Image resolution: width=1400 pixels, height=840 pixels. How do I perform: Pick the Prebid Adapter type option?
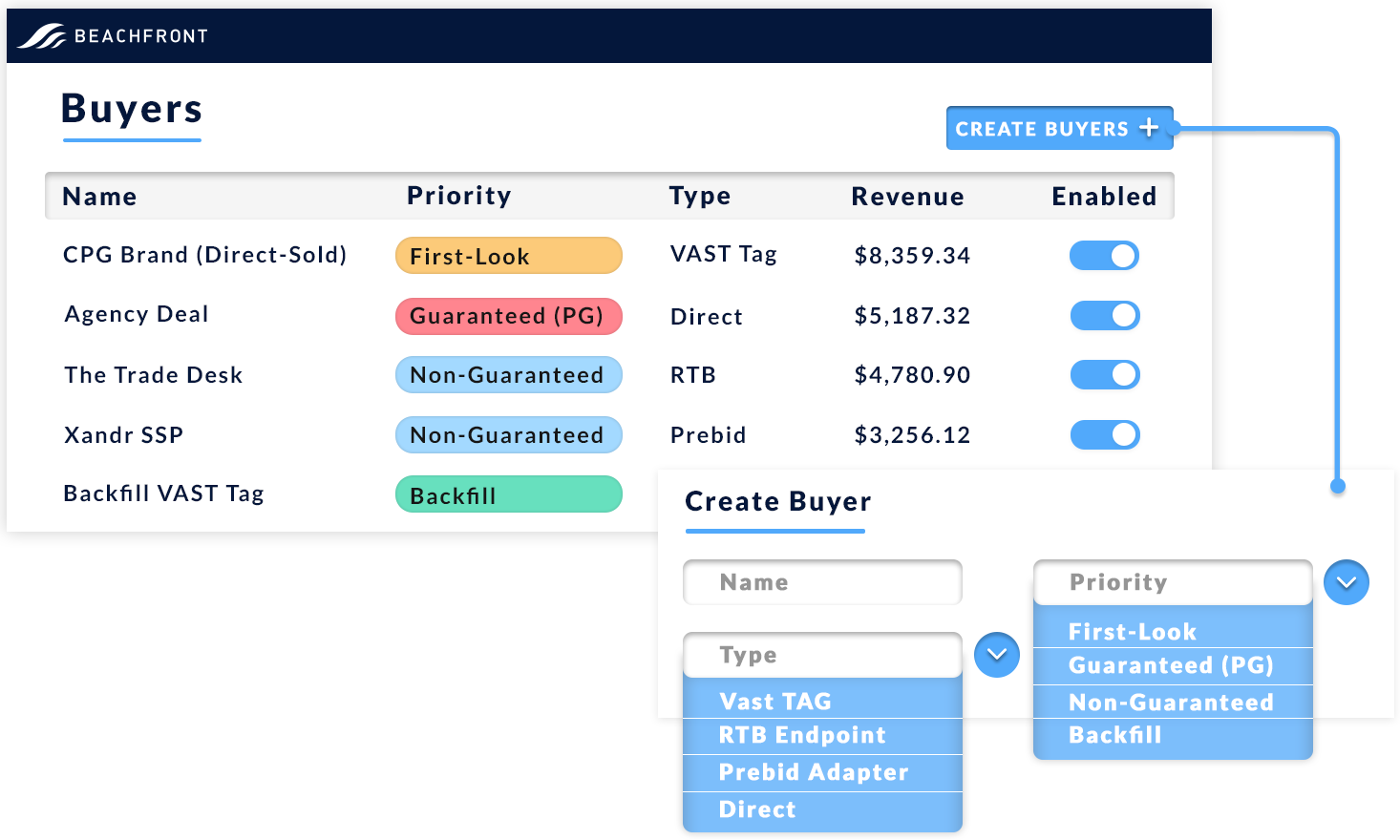pyautogui.click(x=822, y=772)
